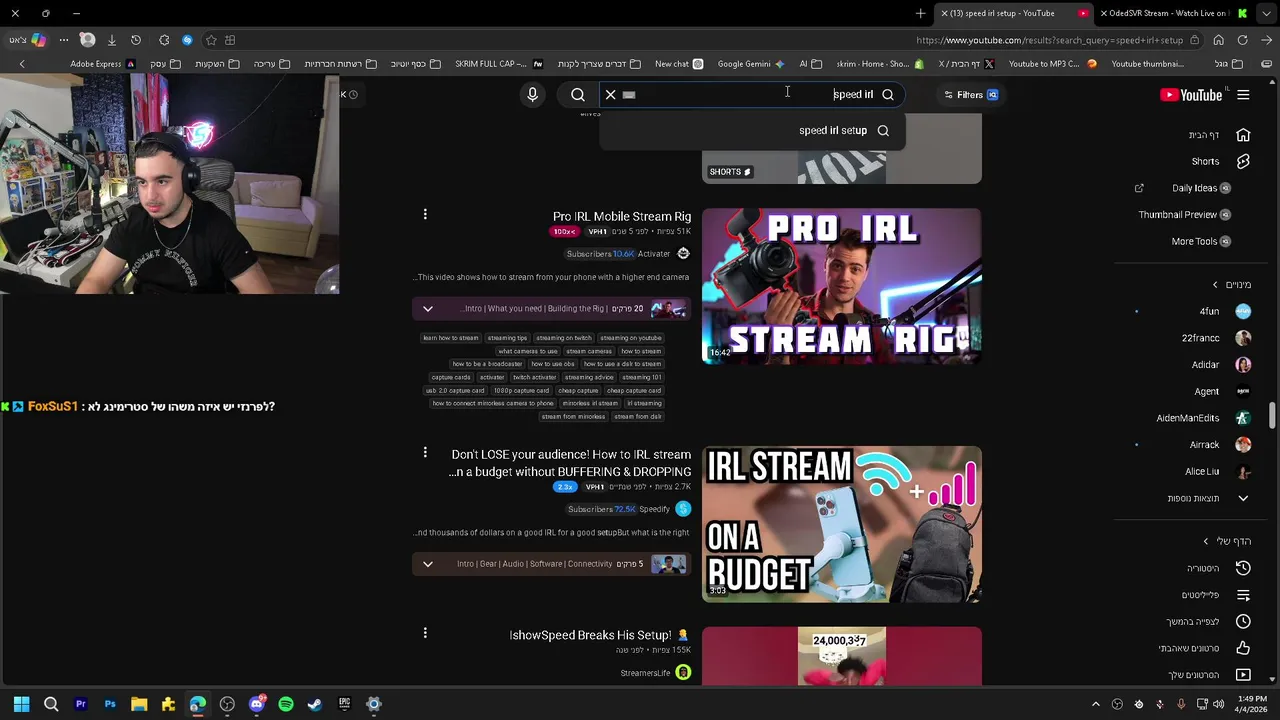The image size is (1280, 720).
Task: Open Discord from the taskbar
Action: (x=257, y=704)
